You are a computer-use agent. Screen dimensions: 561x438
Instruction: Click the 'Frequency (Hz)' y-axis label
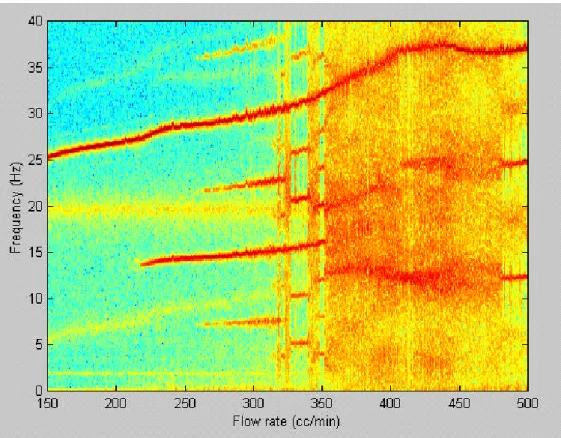pos(16,208)
